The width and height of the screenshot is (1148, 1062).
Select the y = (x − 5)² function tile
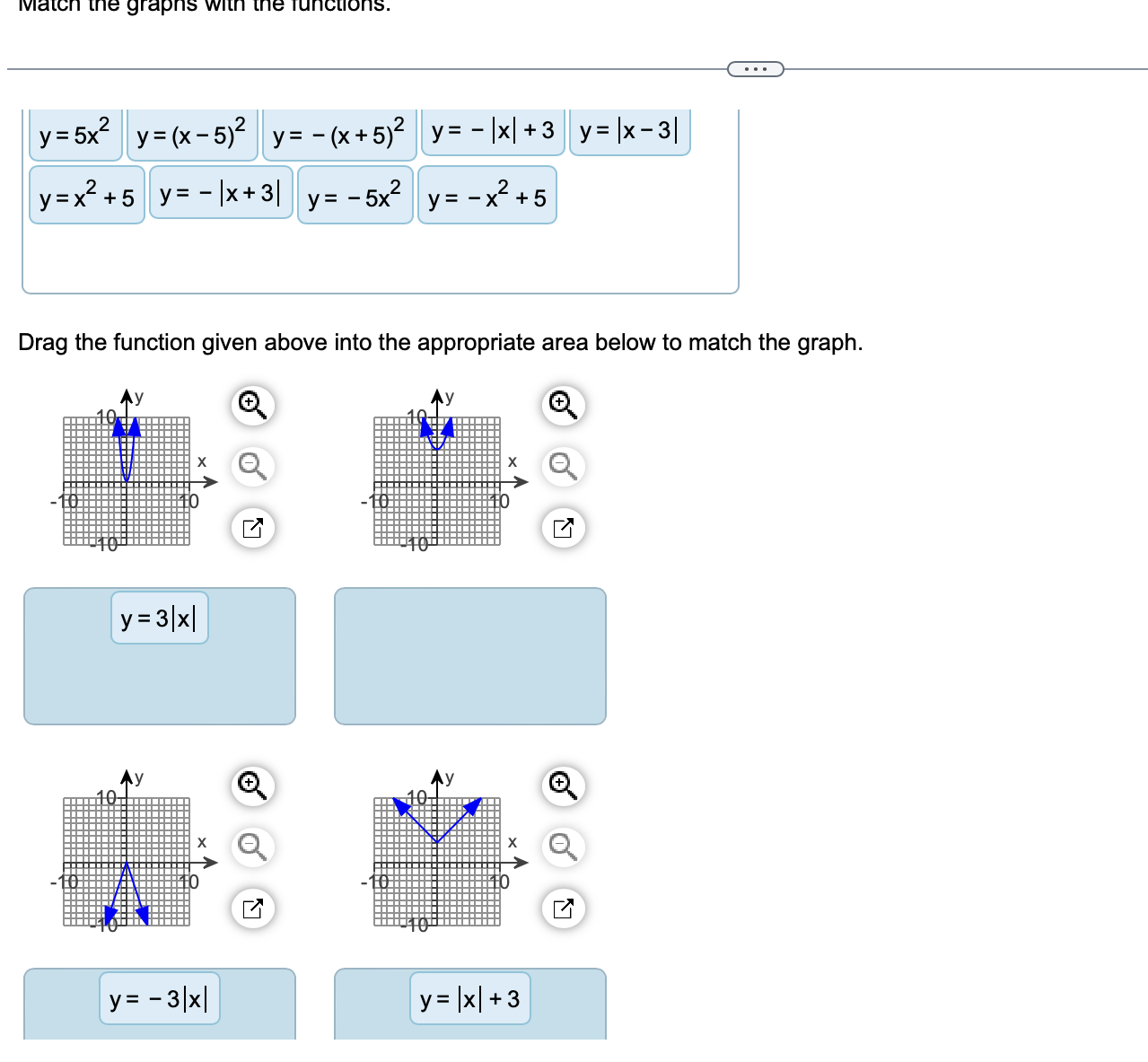192,132
